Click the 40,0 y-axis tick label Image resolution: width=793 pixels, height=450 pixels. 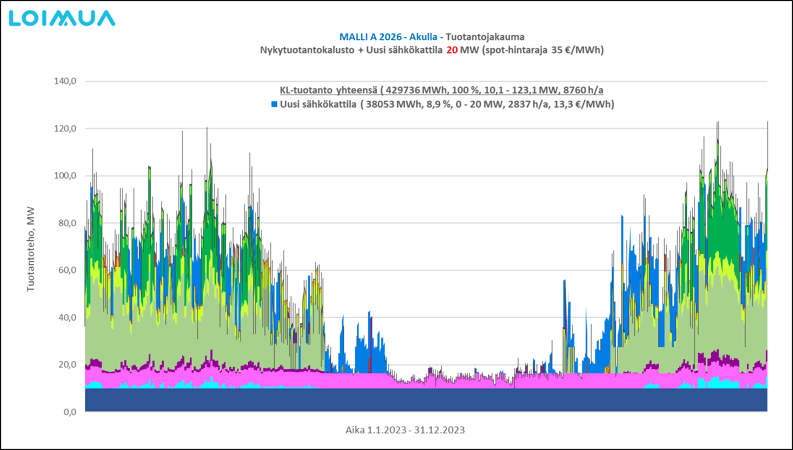(x=67, y=317)
